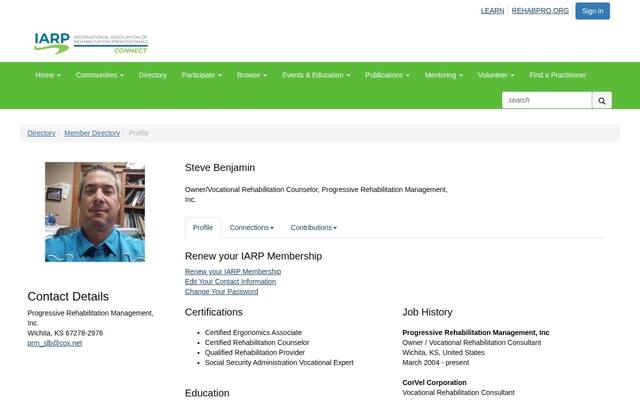Visit the REHABPRO.ORG link
This screenshot has width=640, height=400.
540,11
